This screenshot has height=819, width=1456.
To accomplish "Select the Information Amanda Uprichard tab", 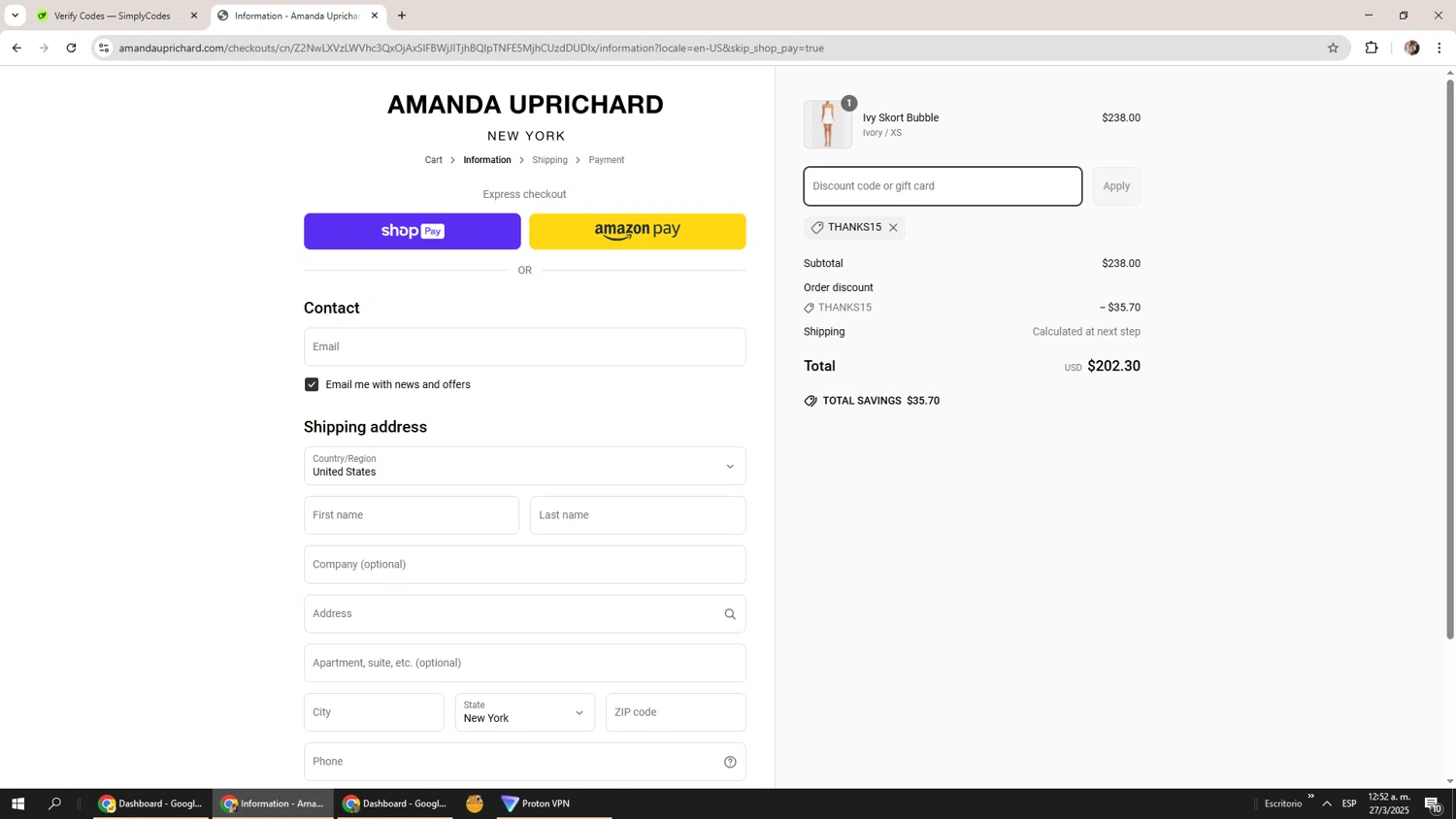I will (297, 16).
